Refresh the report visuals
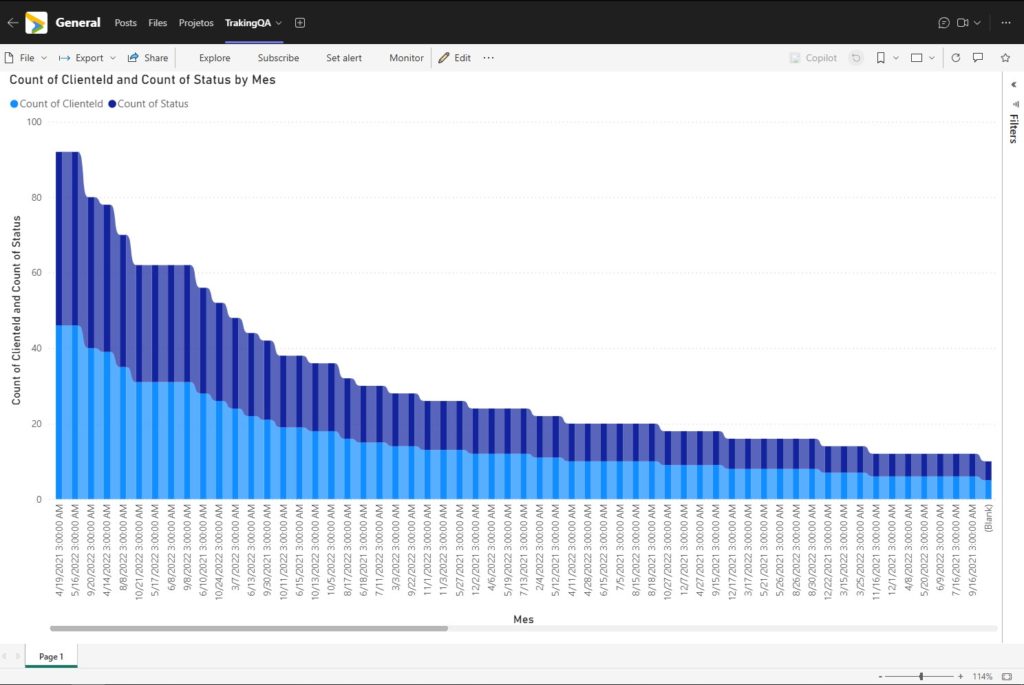 (x=957, y=58)
